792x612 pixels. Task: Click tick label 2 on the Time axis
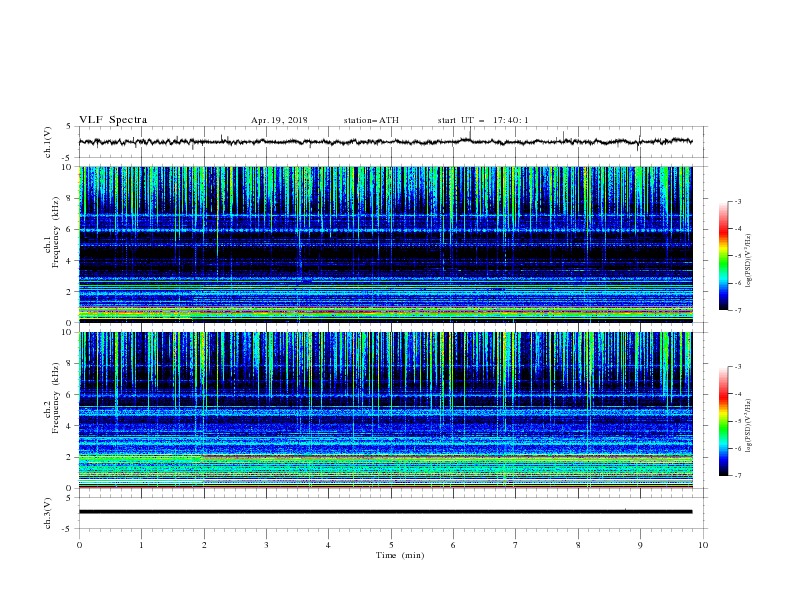[x=204, y=545]
